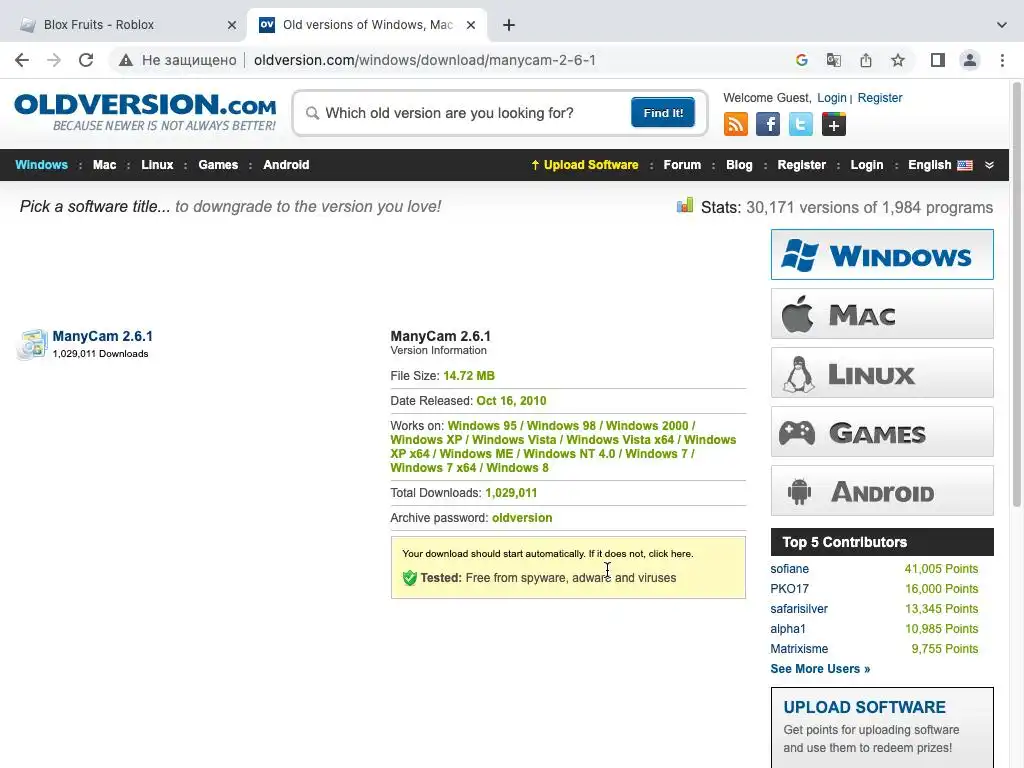
Task: Open the Chrome profile avatar
Action: point(970,60)
